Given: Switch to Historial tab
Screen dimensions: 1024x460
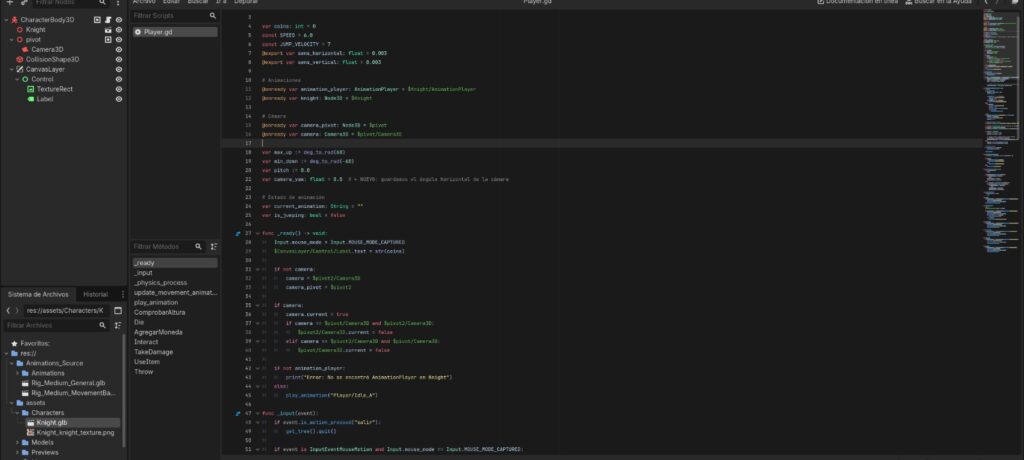Looking at the screenshot, I should (95, 294).
